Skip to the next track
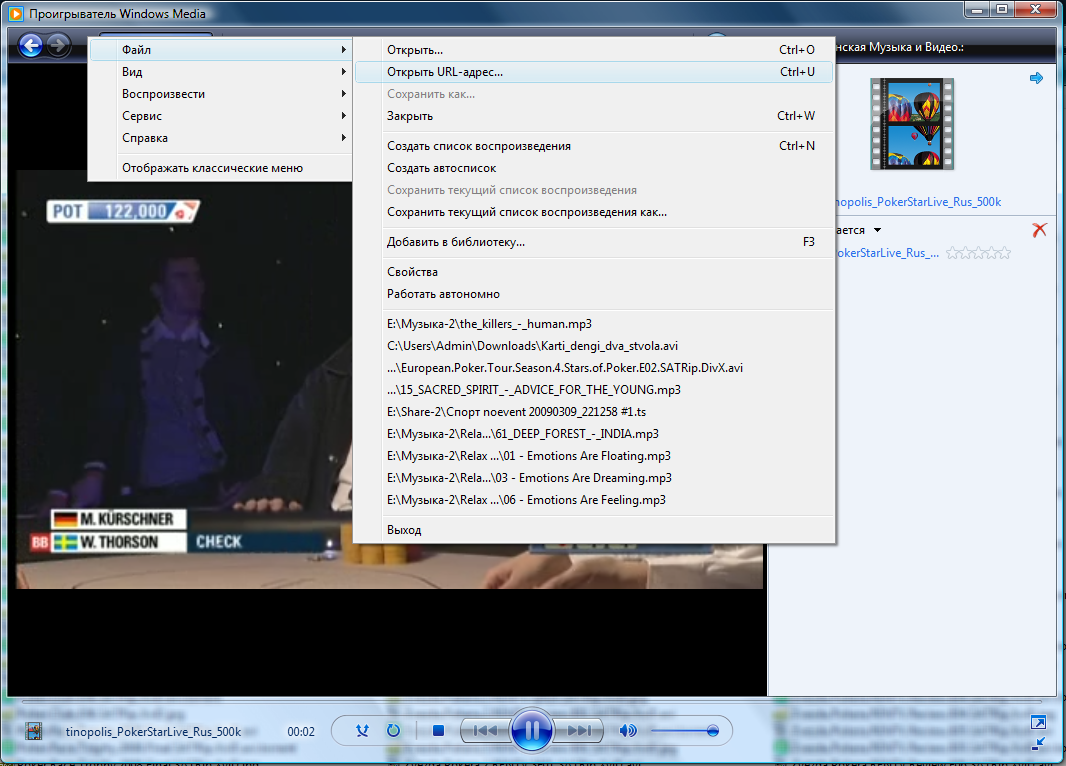The height and width of the screenshot is (766, 1066). coord(579,731)
